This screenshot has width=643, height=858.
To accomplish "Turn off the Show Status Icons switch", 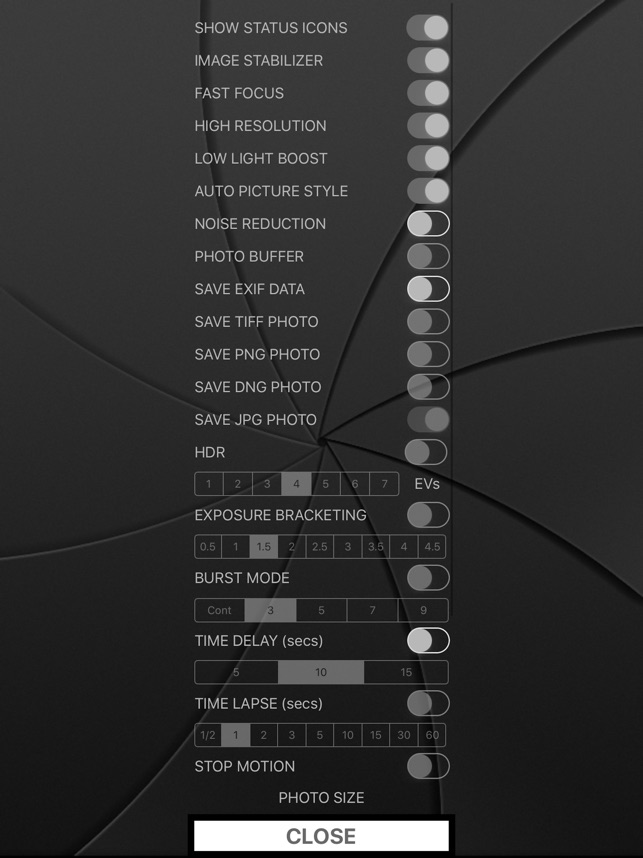I will click(428, 28).
